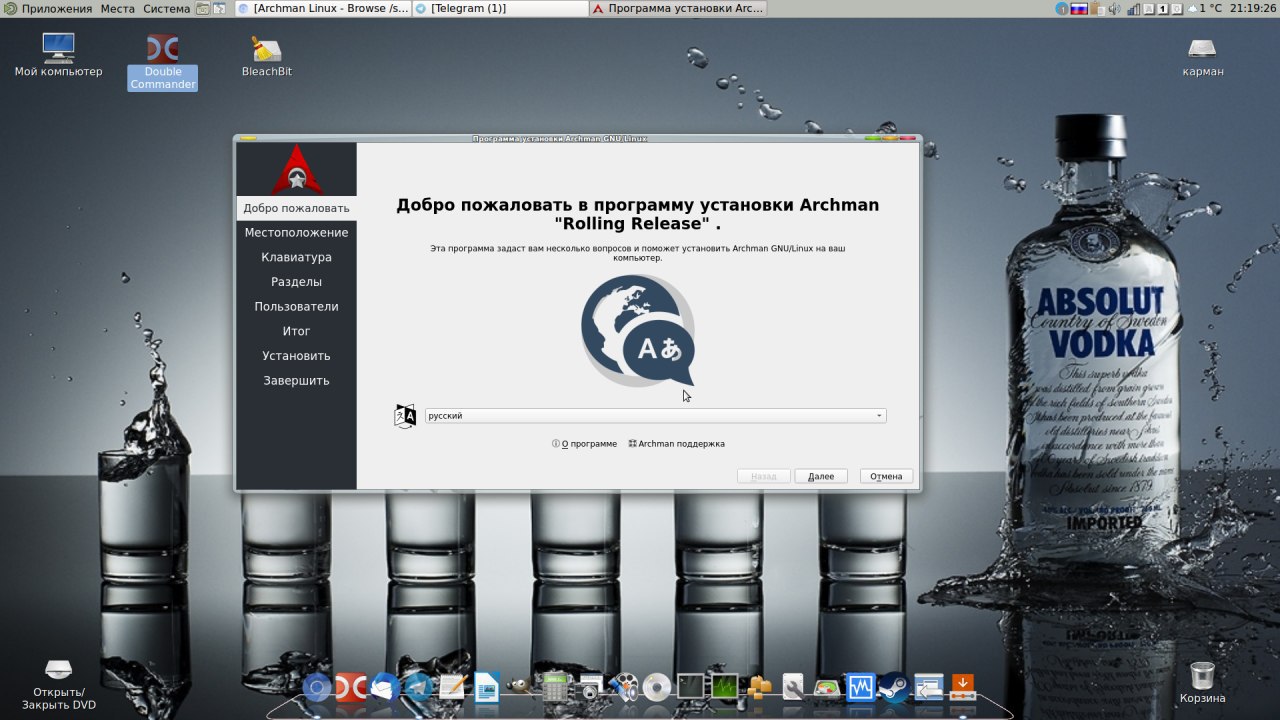Select the Местоположение step in sidebar
Screen dimensions: 1280x720
point(296,233)
